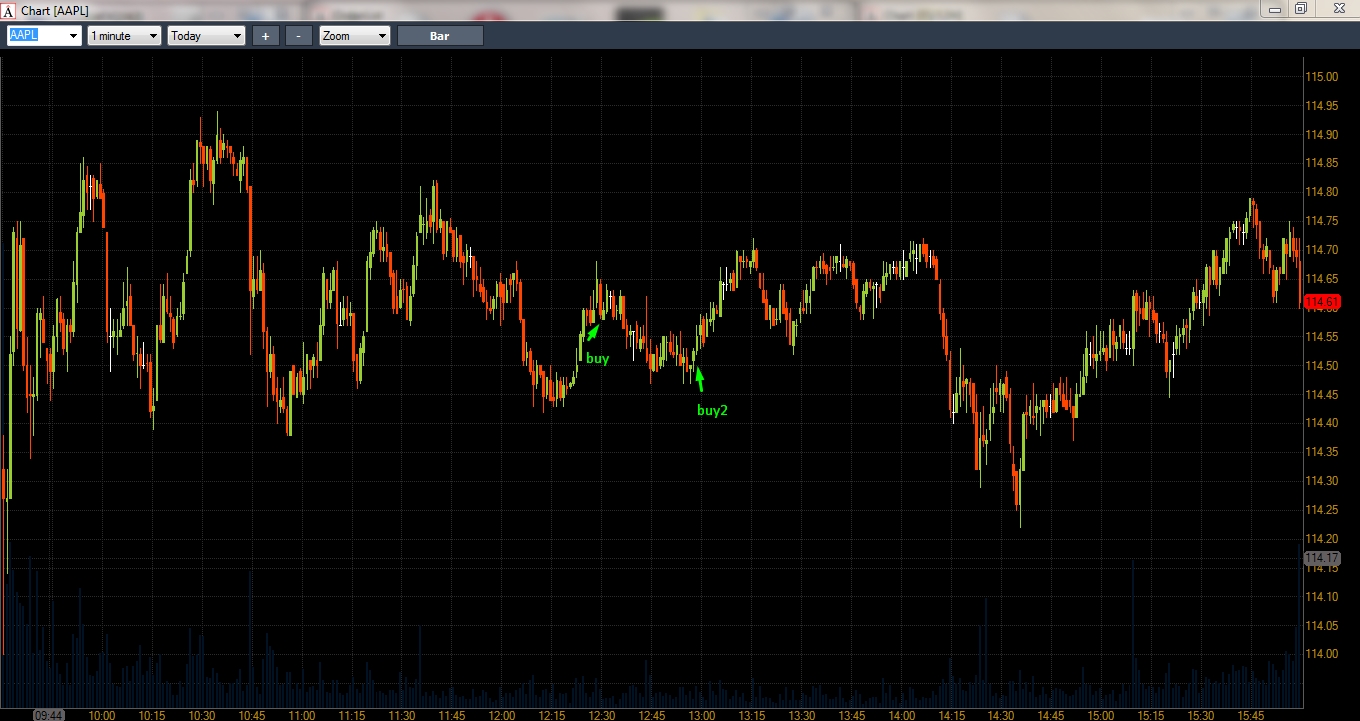
Task: Restore down the chart window
Action: [x=1301, y=9]
